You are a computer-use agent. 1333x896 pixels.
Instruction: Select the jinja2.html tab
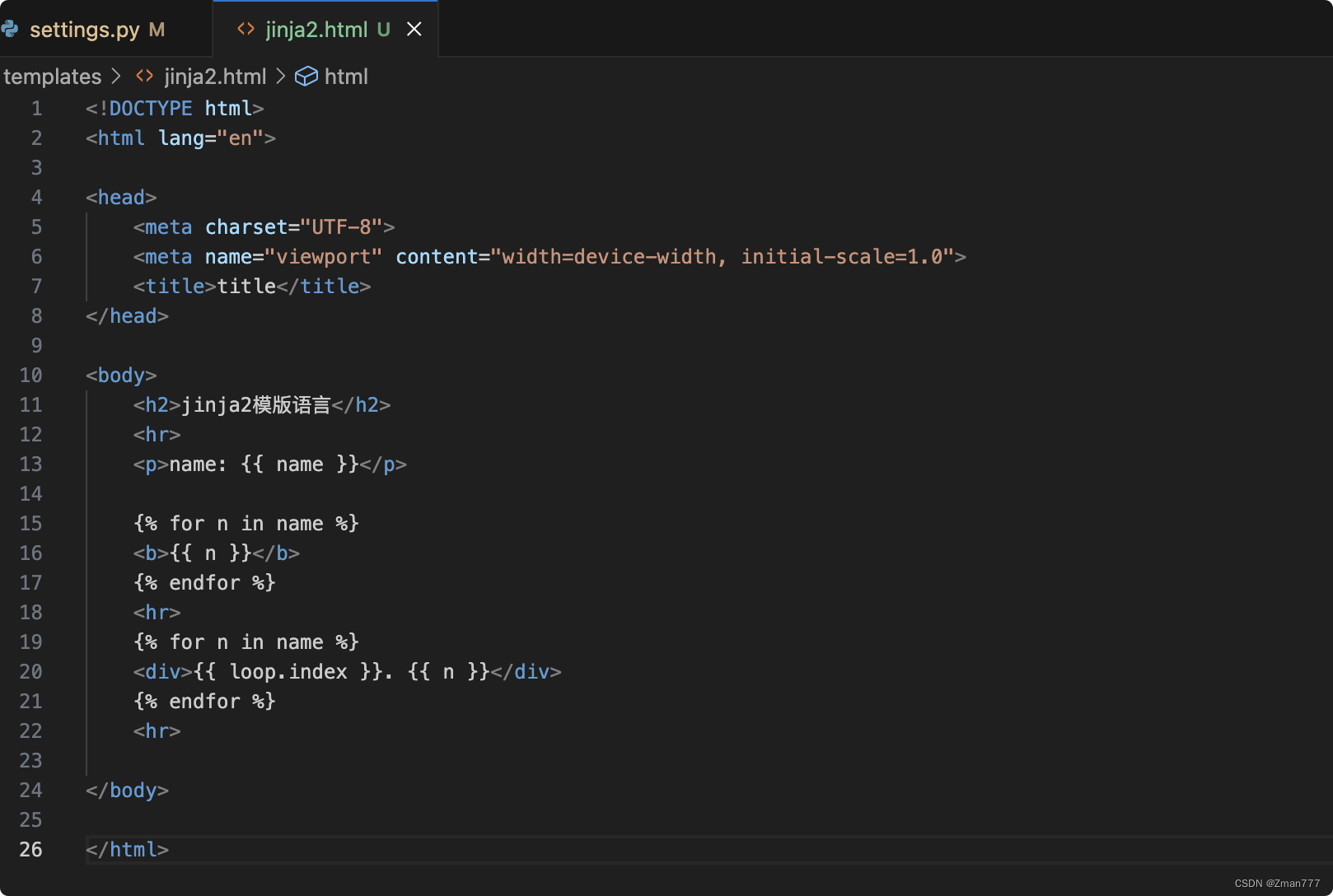click(x=316, y=29)
